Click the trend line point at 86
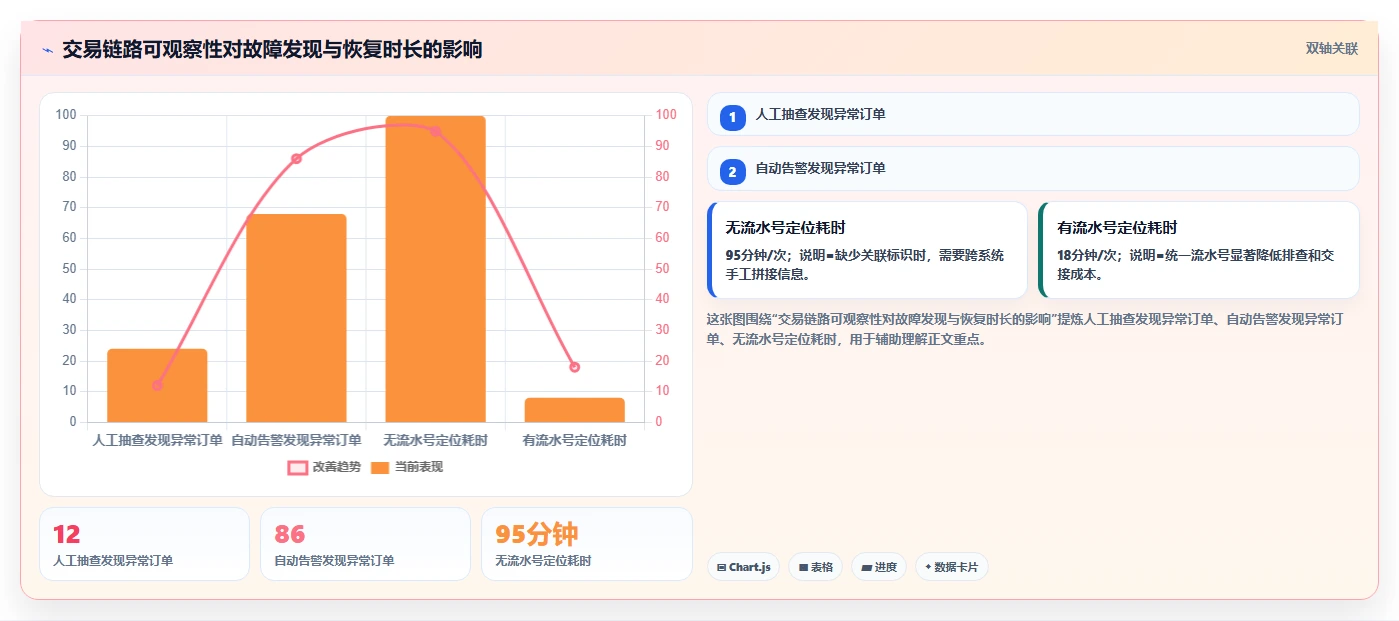 click(296, 158)
